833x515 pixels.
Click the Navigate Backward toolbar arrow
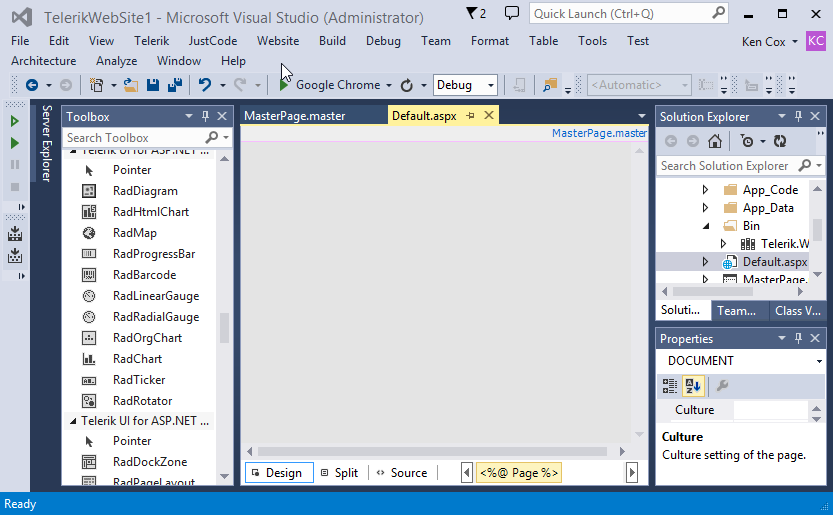point(32,85)
